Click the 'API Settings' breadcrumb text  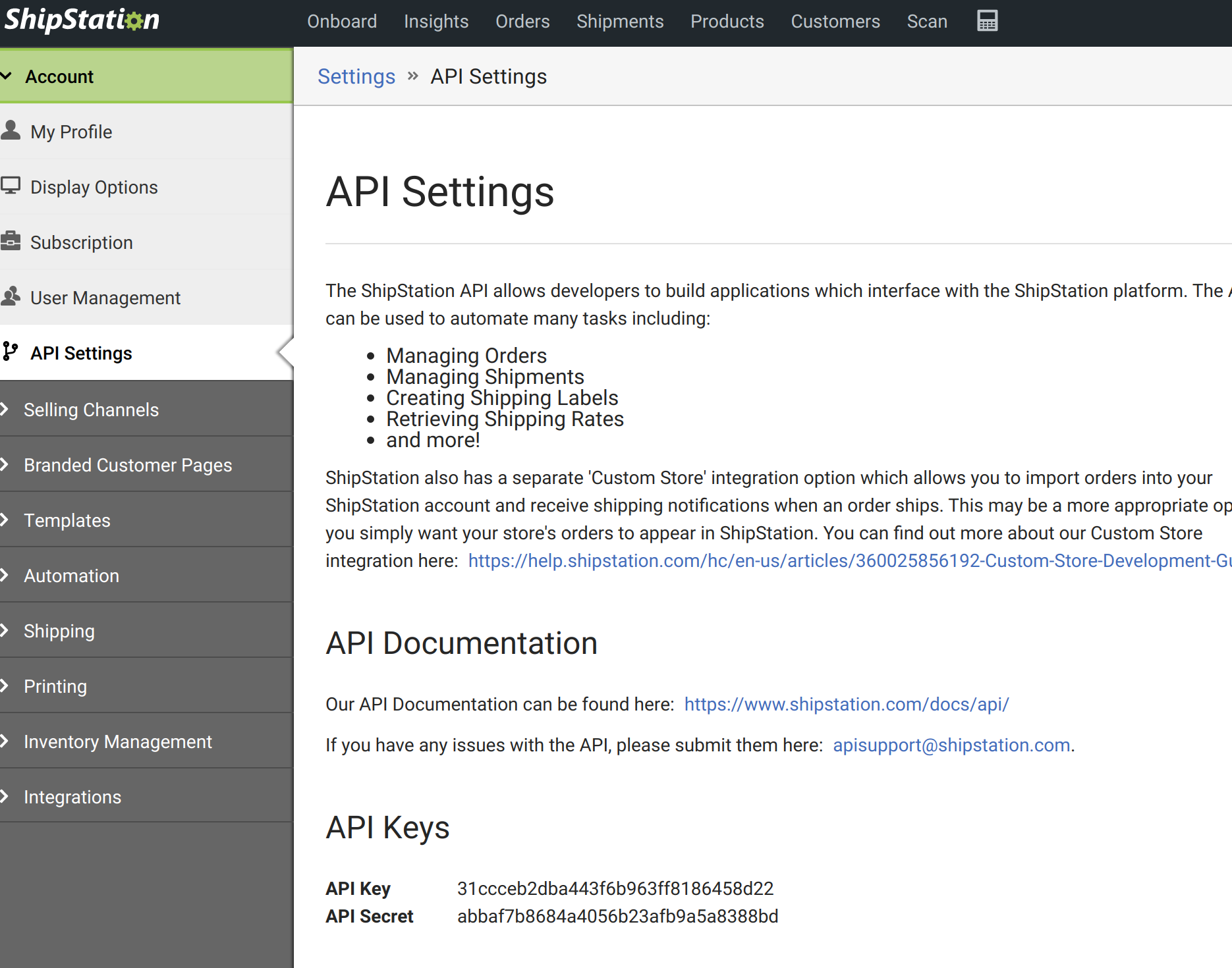point(489,76)
